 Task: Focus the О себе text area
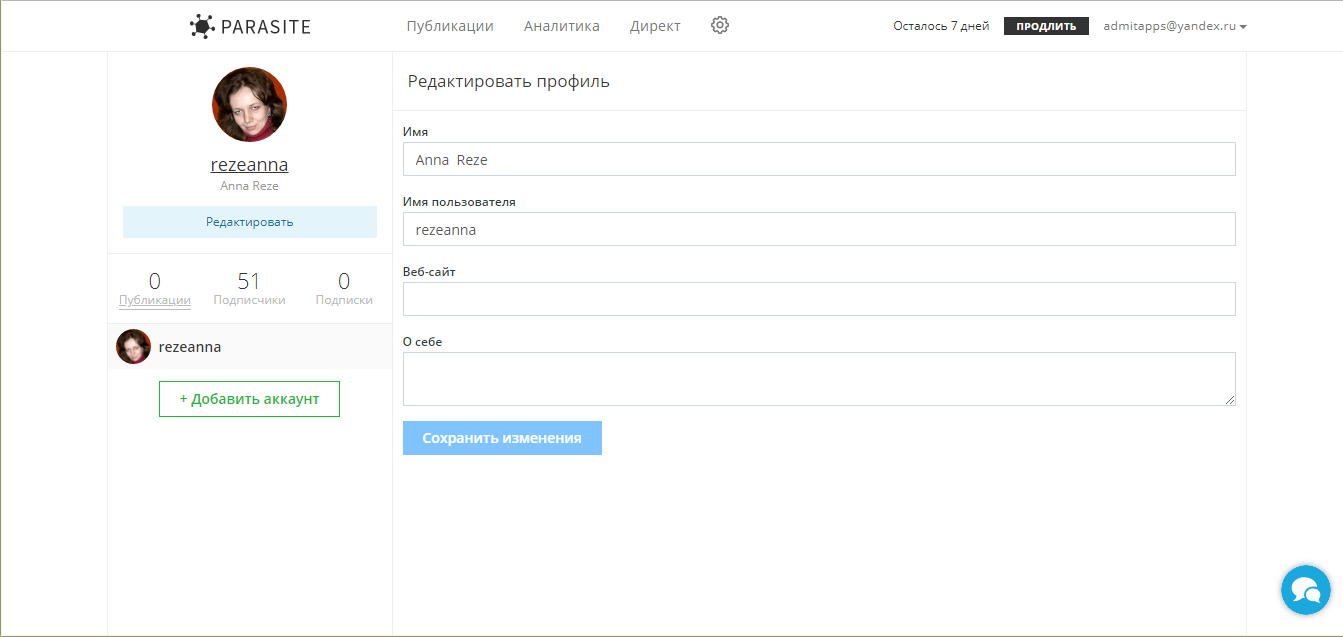(819, 379)
